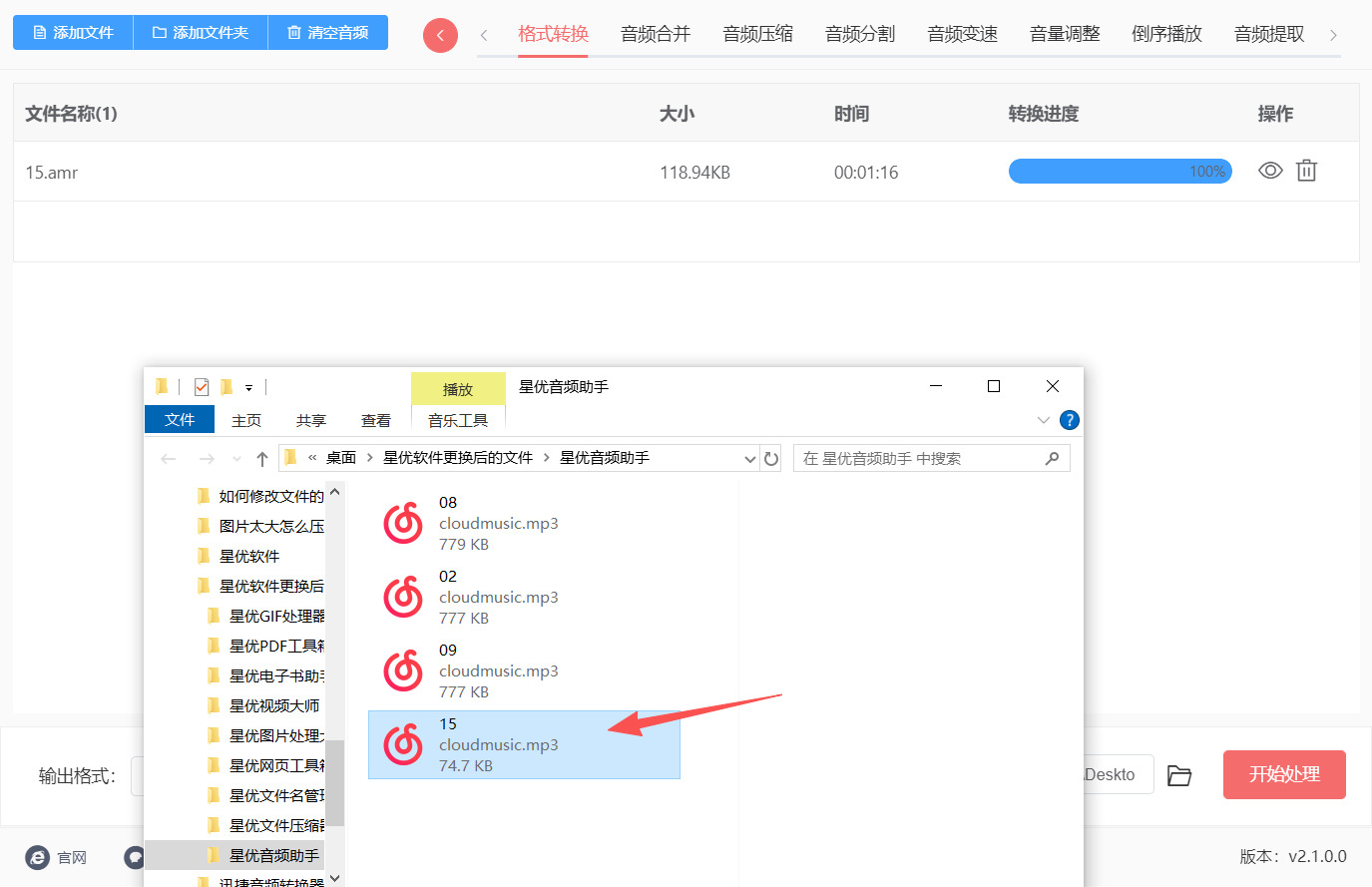The image size is (1372, 887).
Task: Expand the Explorer ribbon with the chevron
Action: click(x=1044, y=420)
